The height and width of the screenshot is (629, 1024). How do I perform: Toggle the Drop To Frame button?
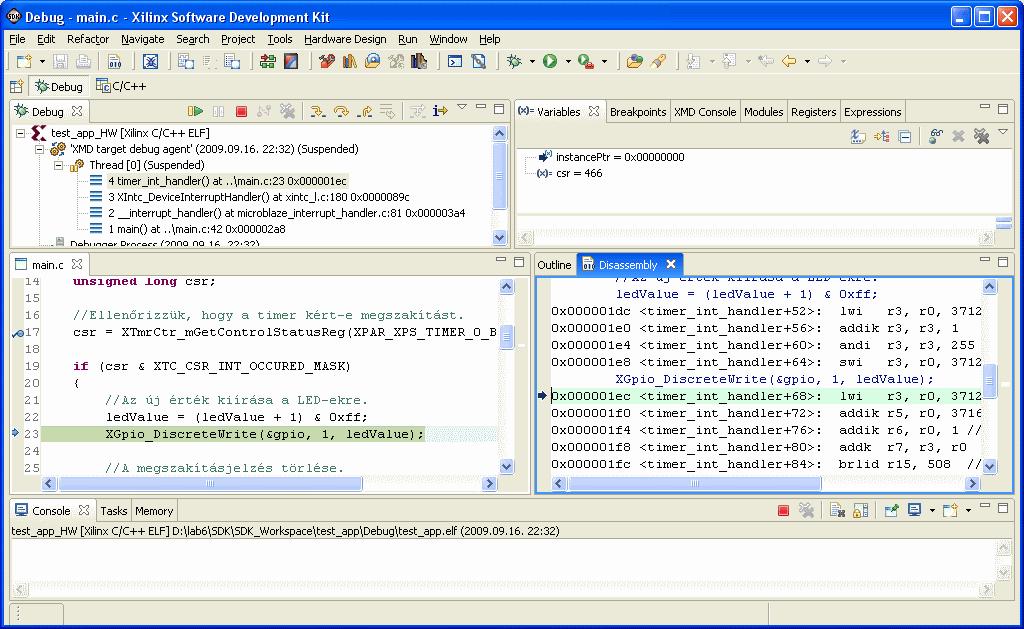click(387, 112)
